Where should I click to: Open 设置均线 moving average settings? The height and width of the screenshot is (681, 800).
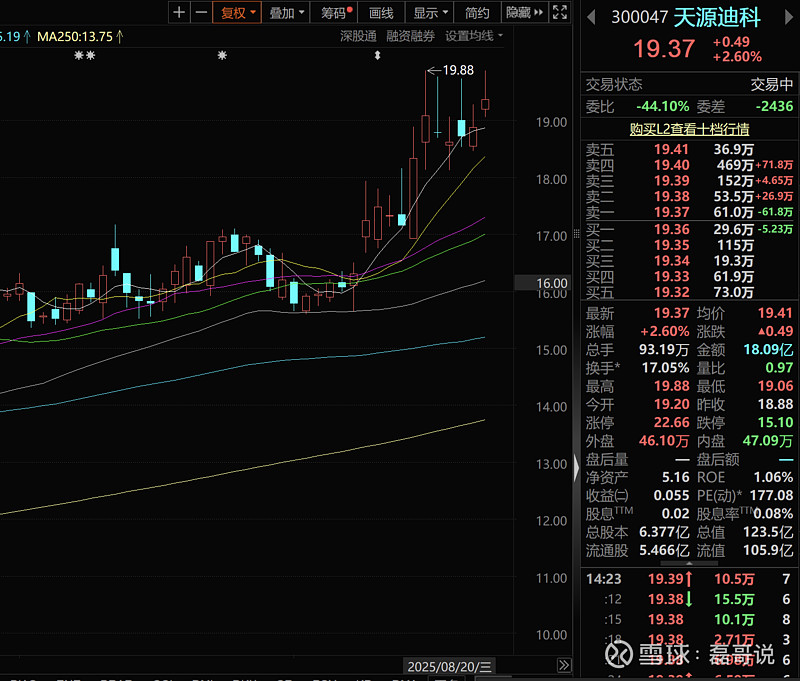pyautogui.click(x=473, y=36)
